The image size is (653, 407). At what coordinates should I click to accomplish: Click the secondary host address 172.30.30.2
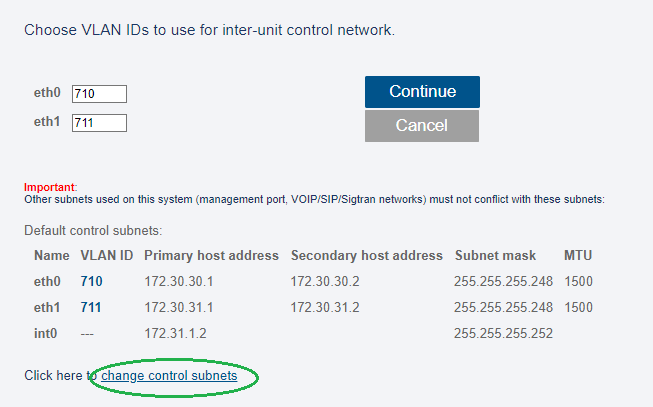326,282
